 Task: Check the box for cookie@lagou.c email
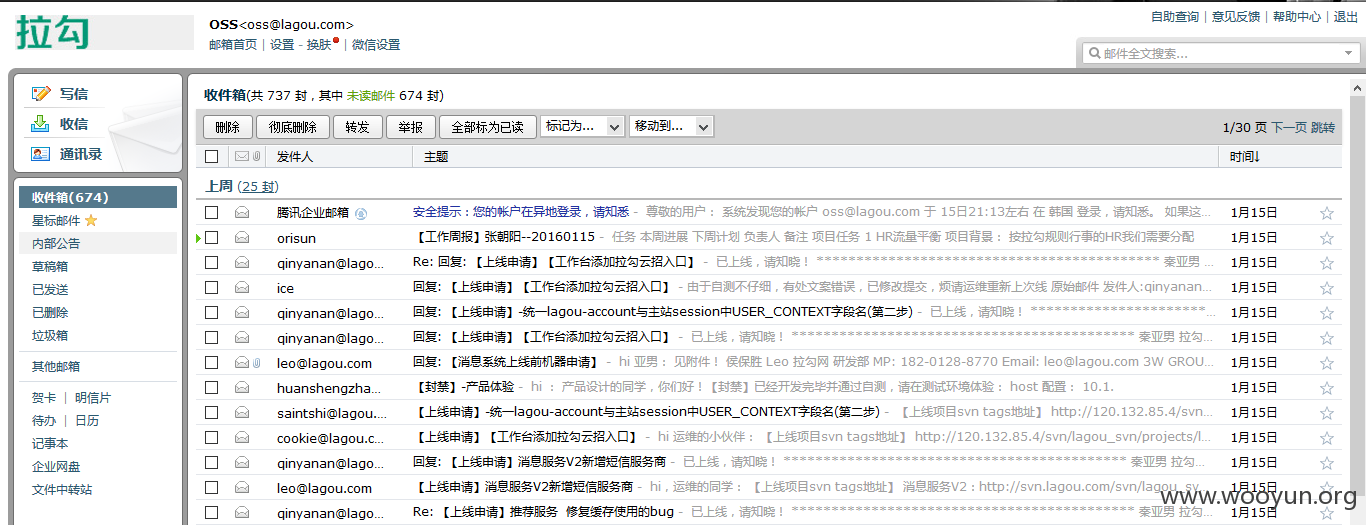pyautogui.click(x=211, y=437)
